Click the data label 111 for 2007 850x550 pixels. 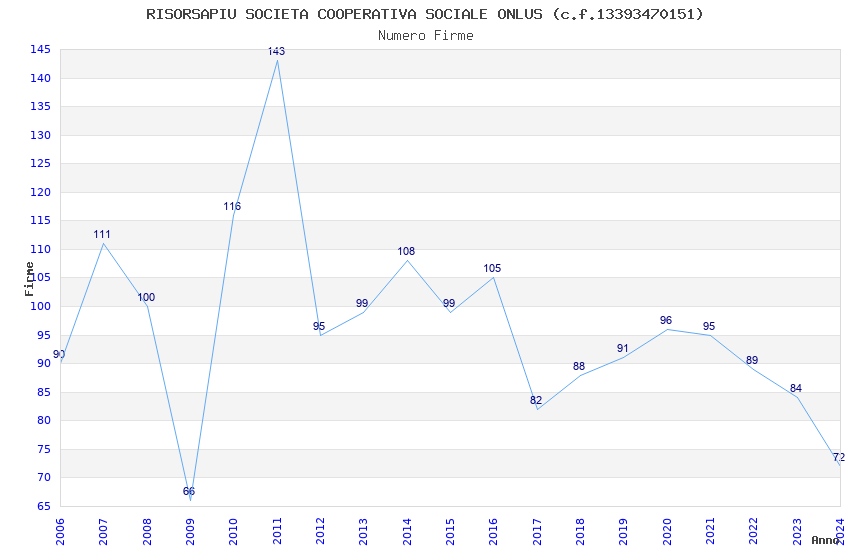click(102, 234)
